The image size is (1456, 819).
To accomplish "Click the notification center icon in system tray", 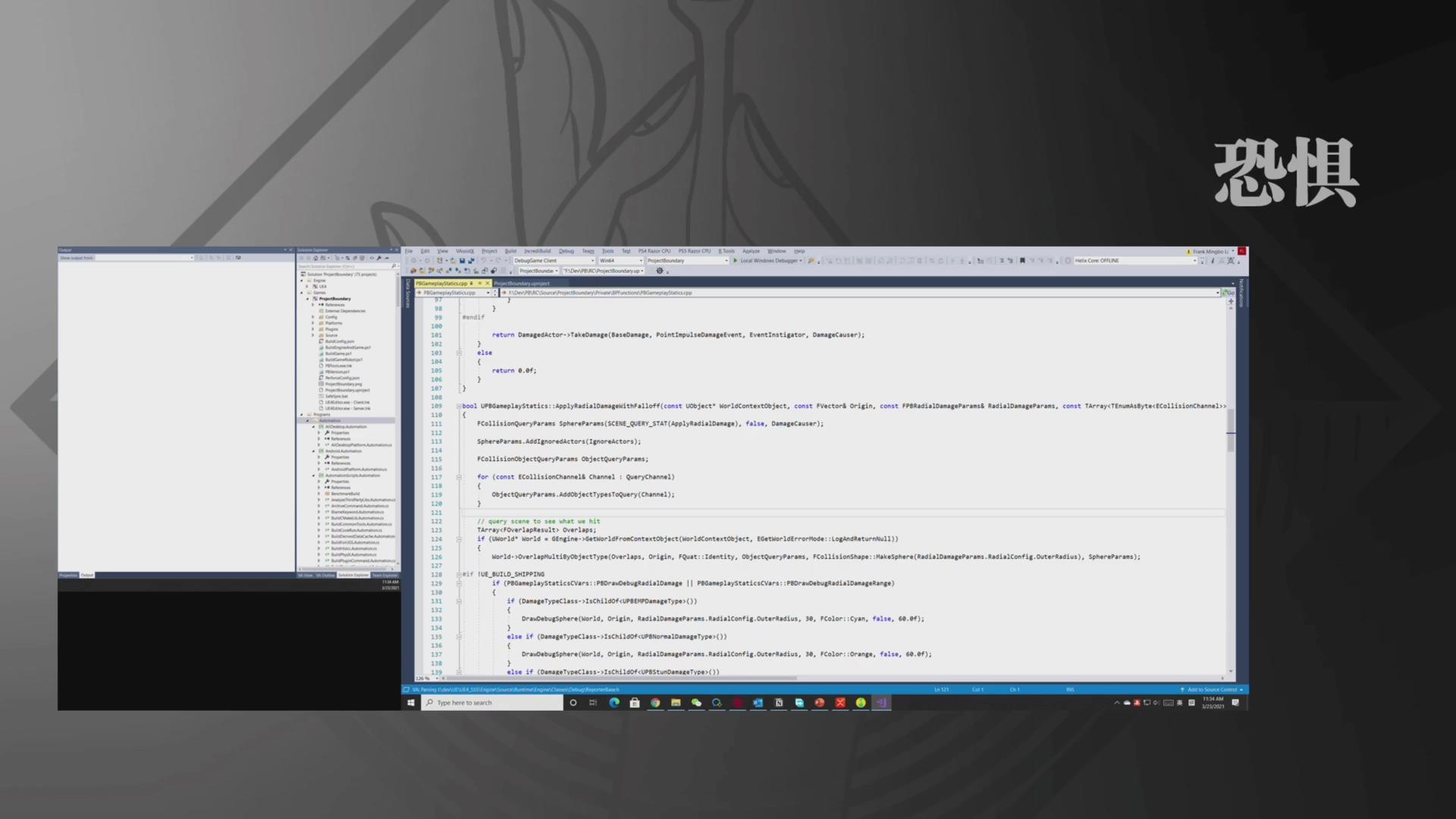I will (x=1236, y=703).
